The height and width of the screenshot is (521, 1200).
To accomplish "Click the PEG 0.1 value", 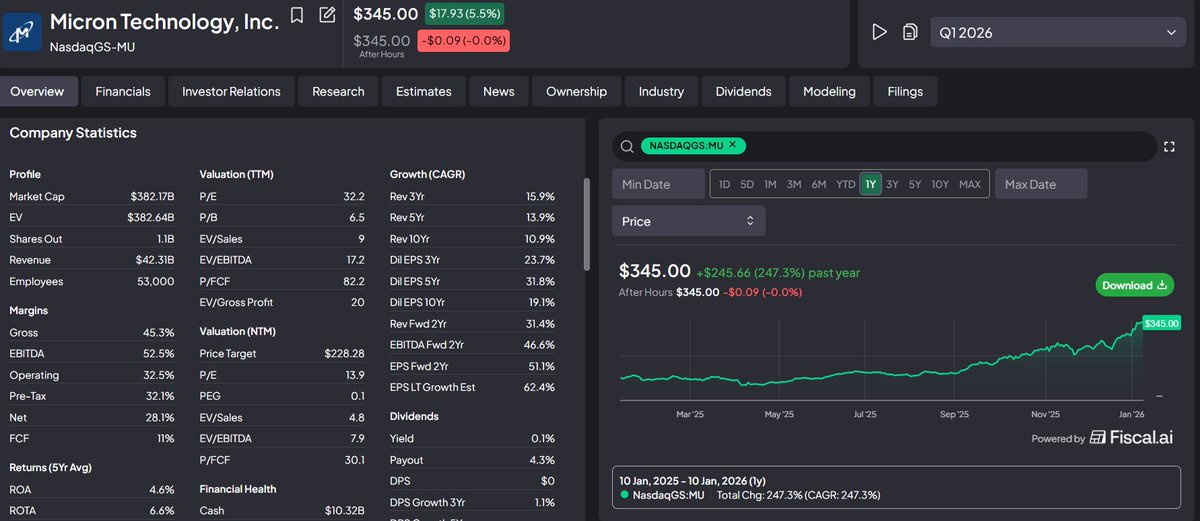I will 358,396.
